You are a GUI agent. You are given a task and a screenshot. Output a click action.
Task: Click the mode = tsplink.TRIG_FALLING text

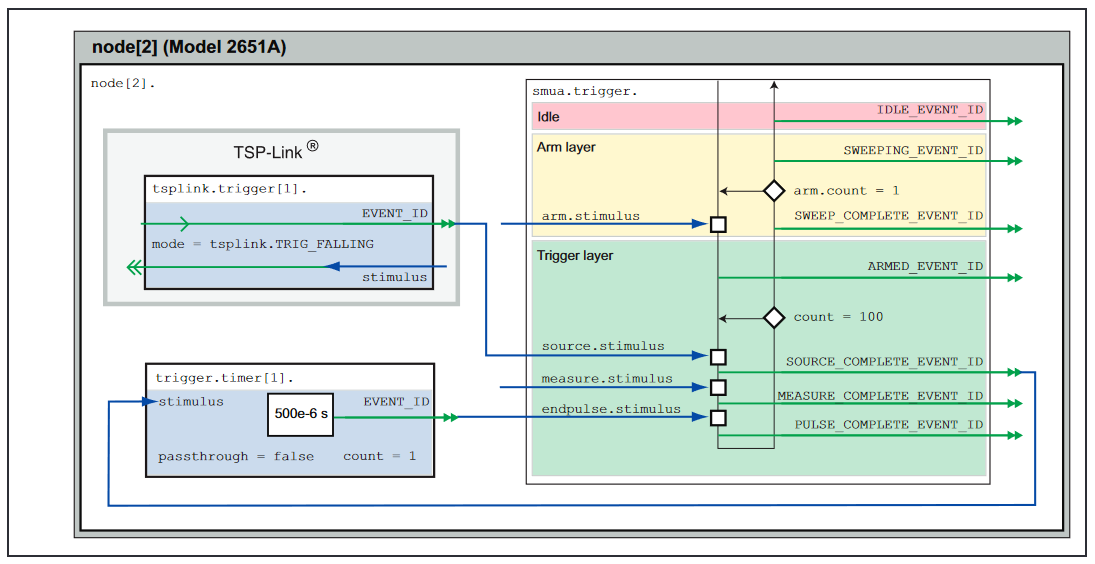[x=263, y=243]
